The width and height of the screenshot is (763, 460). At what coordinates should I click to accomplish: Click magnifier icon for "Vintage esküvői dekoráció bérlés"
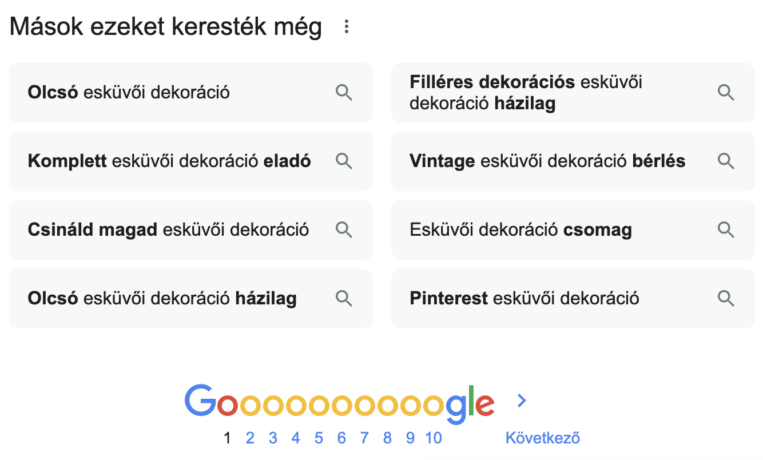(x=726, y=161)
